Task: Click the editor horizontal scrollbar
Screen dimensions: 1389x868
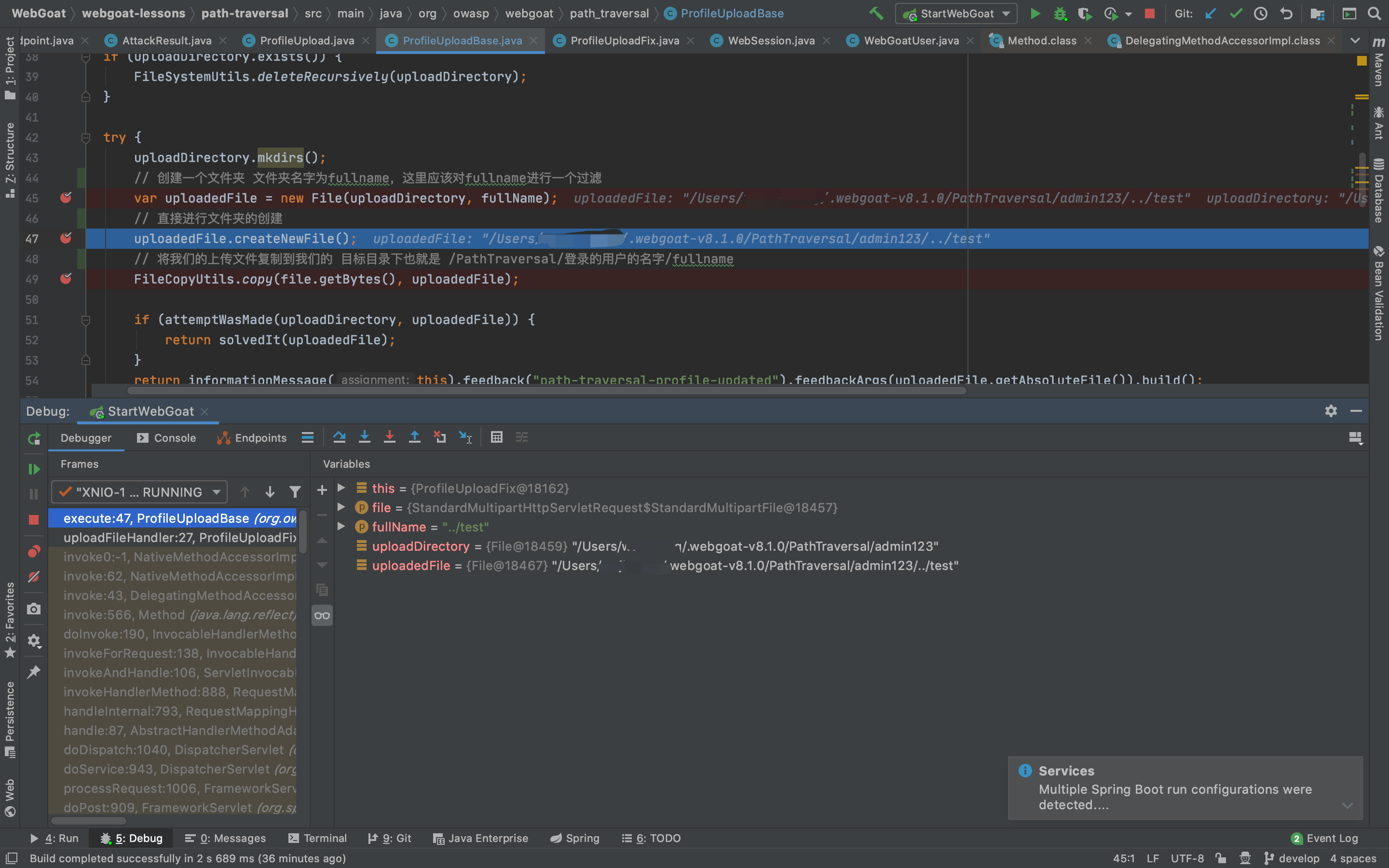Action: click(x=545, y=391)
